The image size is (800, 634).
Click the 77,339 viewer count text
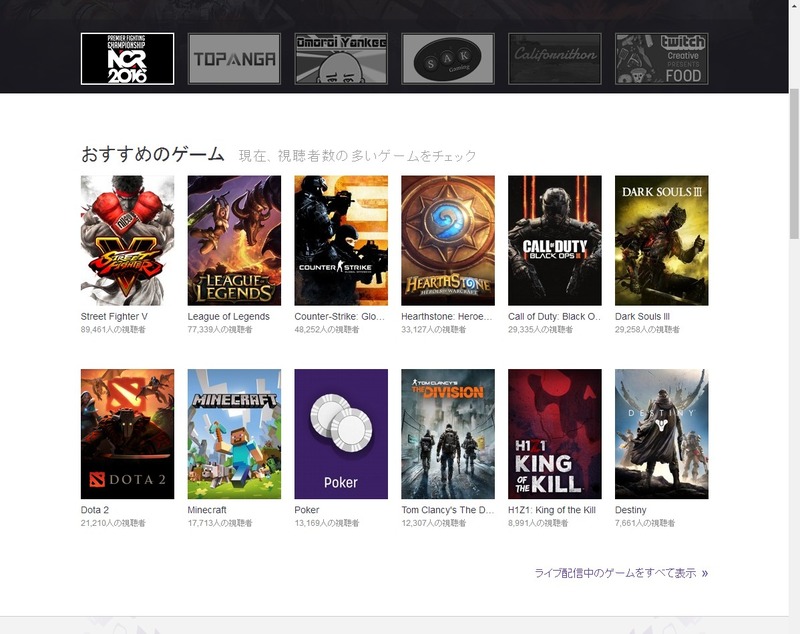[220, 329]
